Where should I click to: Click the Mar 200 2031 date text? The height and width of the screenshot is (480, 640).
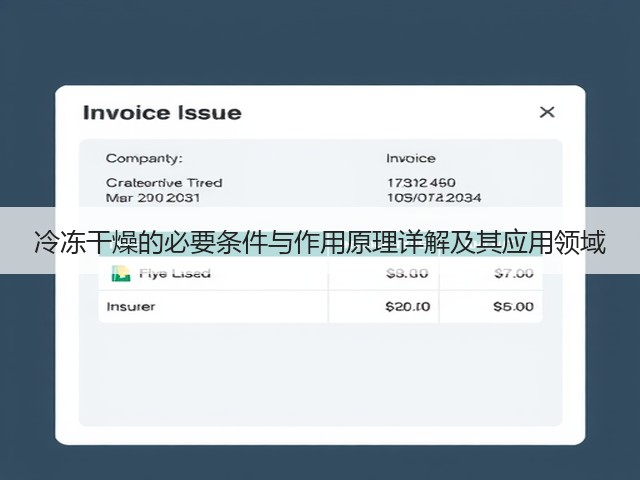point(153,198)
